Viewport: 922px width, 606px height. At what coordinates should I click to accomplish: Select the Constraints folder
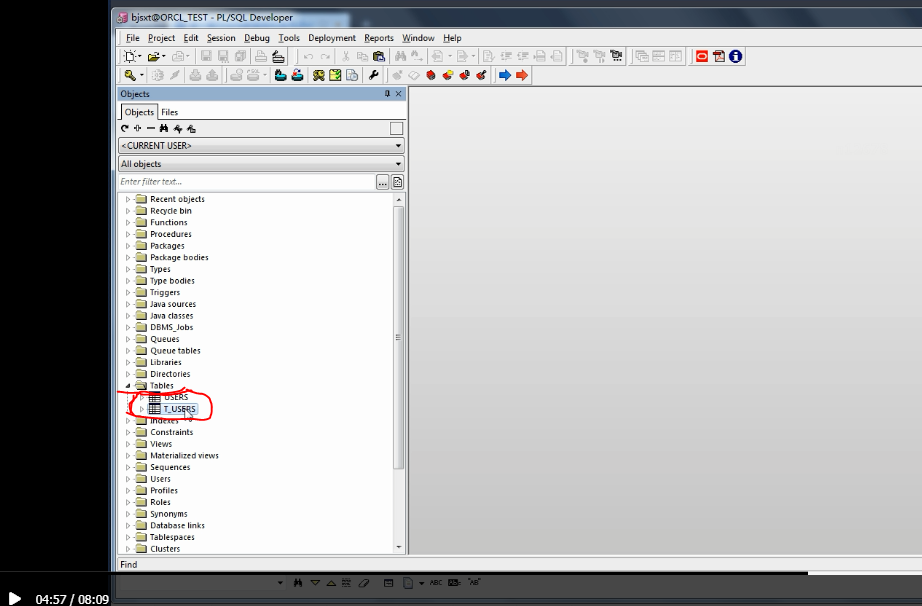(x=171, y=432)
